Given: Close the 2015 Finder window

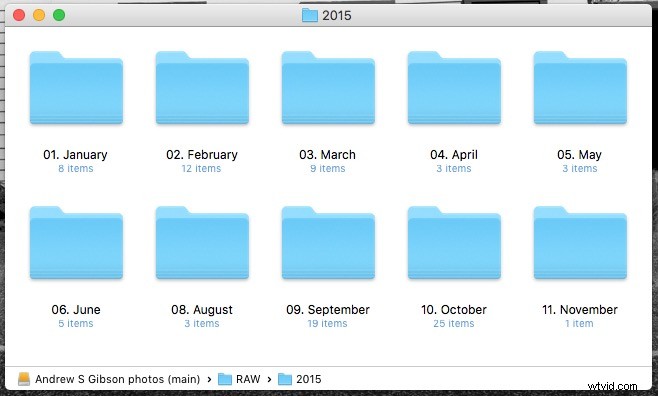Looking at the screenshot, I should click(19, 16).
